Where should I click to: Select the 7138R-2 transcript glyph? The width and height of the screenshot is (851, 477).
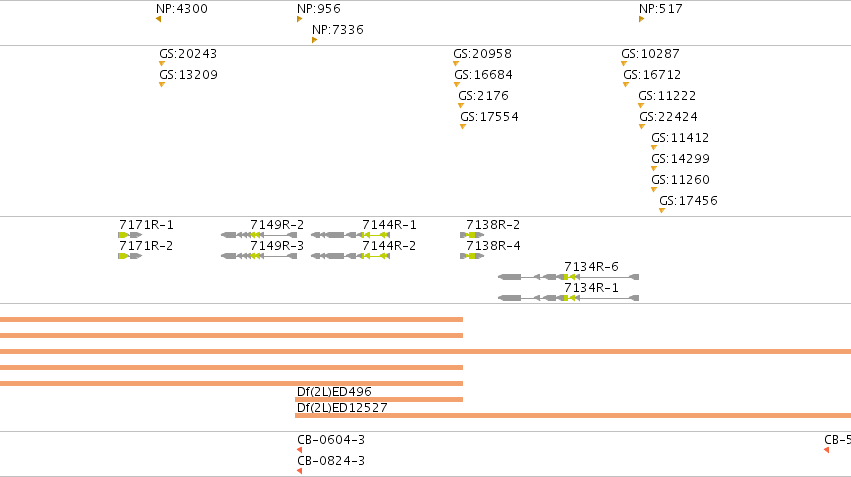[472, 235]
